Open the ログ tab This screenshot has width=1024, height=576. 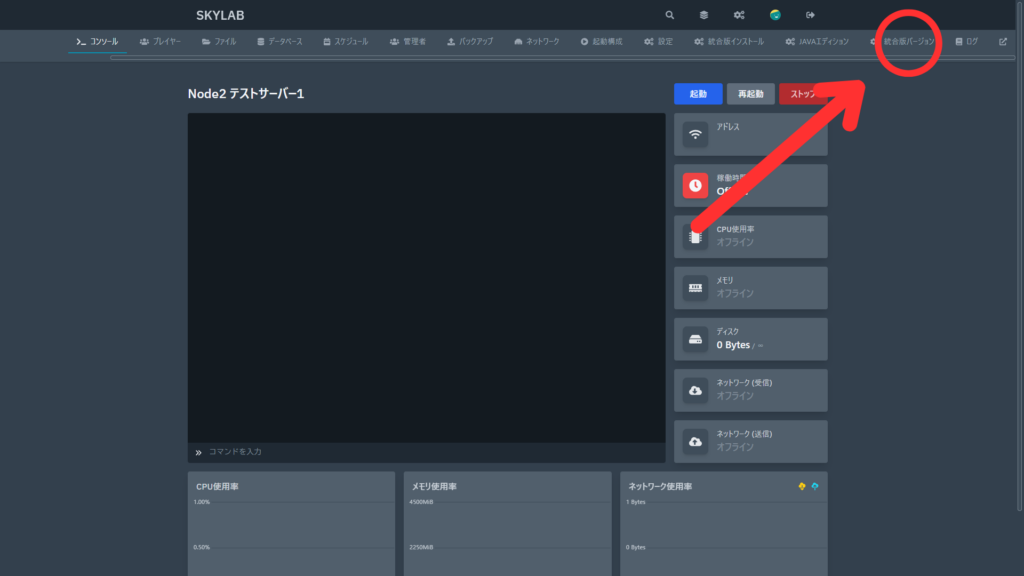click(967, 42)
